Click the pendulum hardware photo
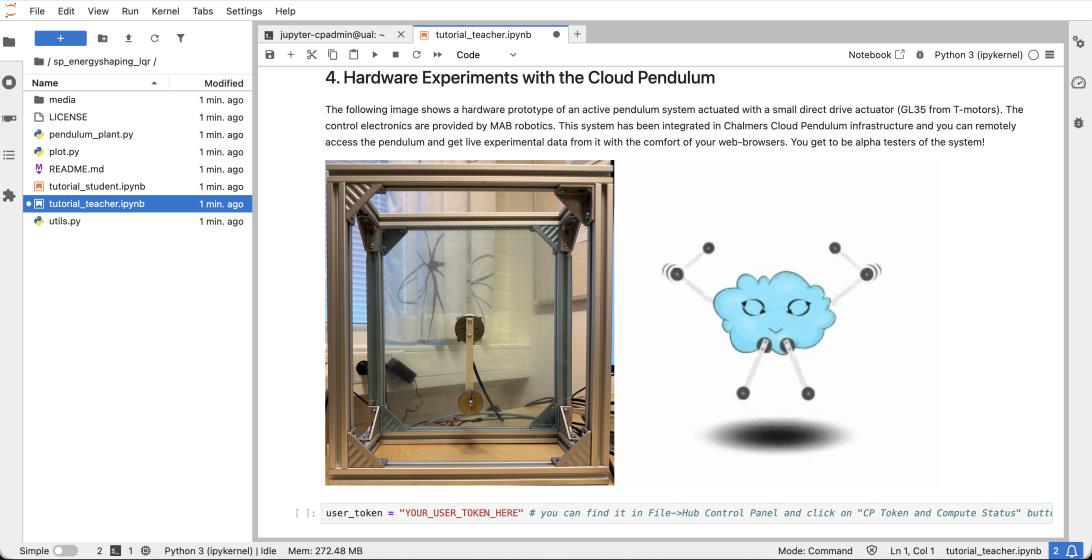Screen dimensions: 1092x560 (x=469, y=322)
